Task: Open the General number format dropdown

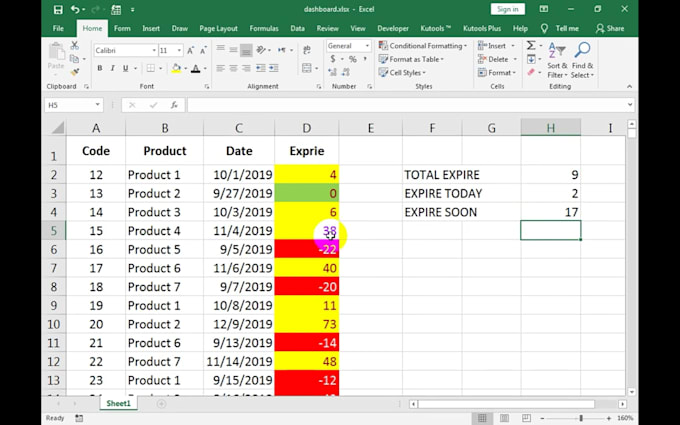Action: pyautogui.click(x=367, y=46)
